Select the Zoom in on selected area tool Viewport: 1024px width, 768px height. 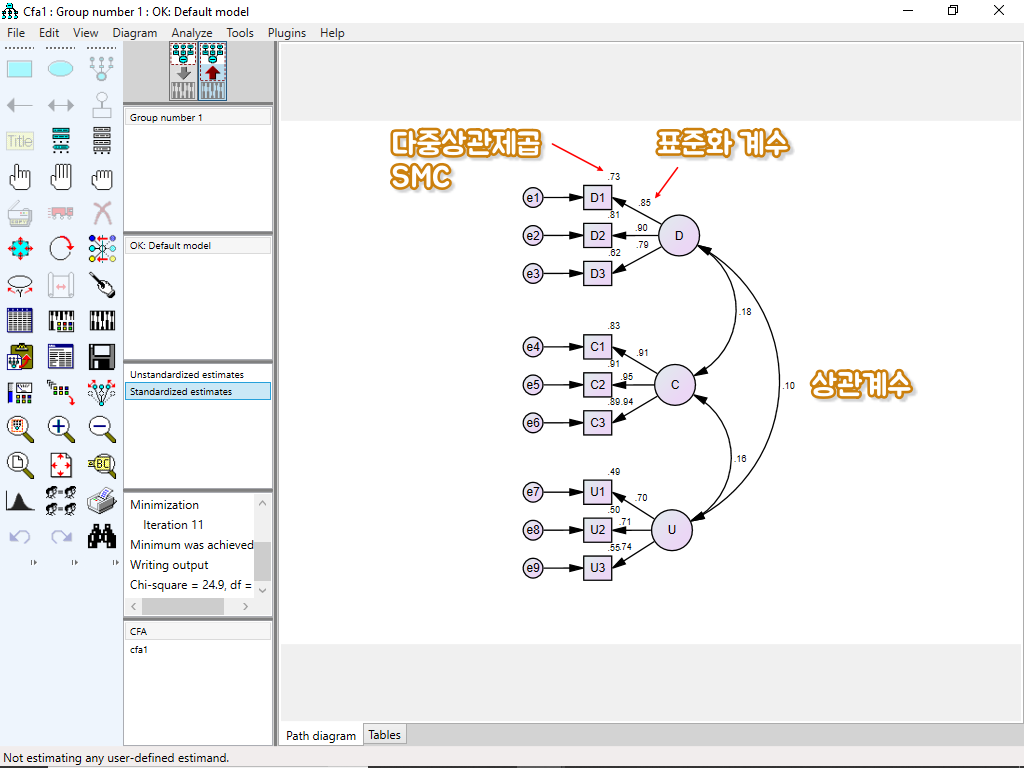[x=20, y=428]
